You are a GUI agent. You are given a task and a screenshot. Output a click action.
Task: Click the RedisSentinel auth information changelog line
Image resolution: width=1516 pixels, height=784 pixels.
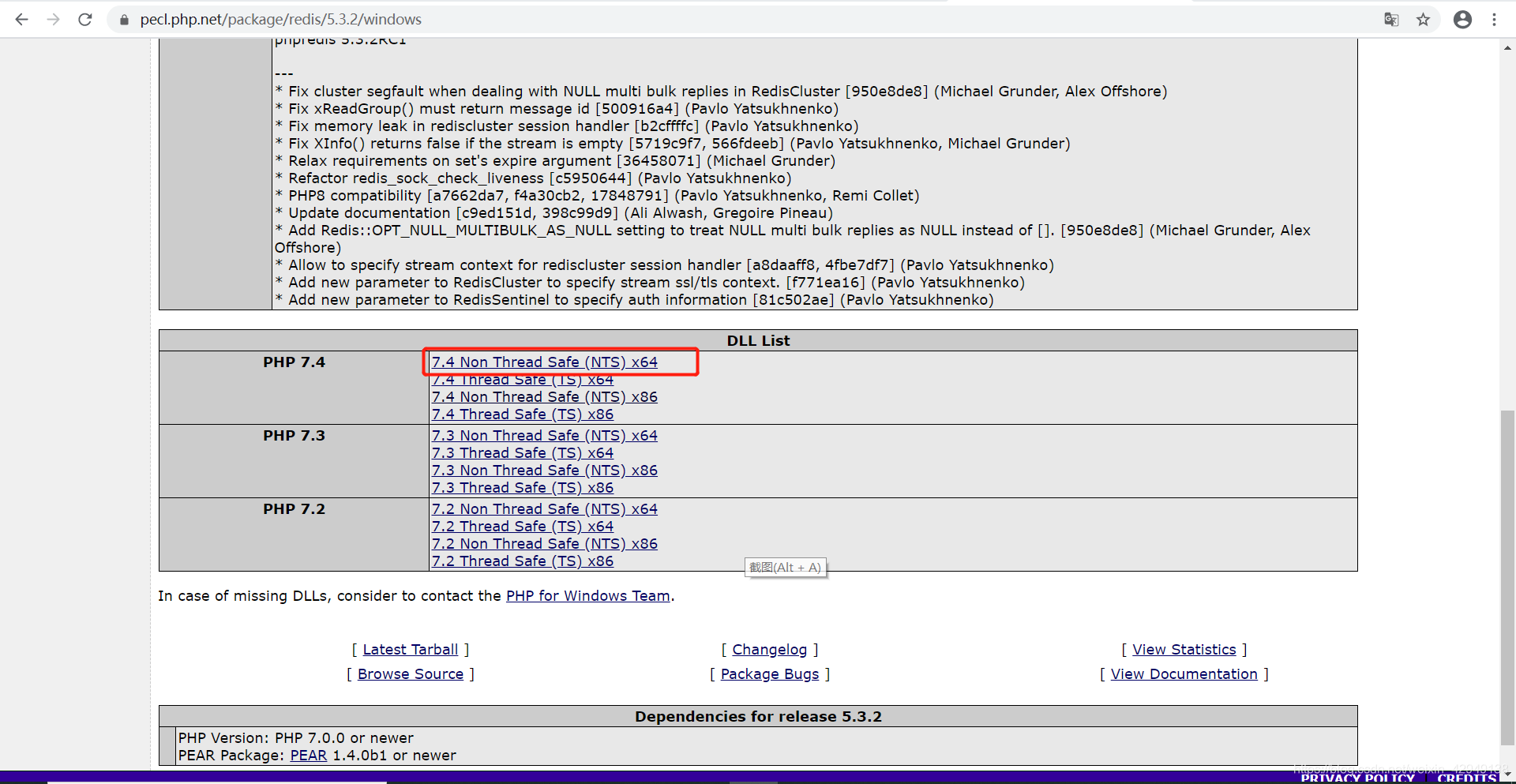pyautogui.click(x=634, y=299)
